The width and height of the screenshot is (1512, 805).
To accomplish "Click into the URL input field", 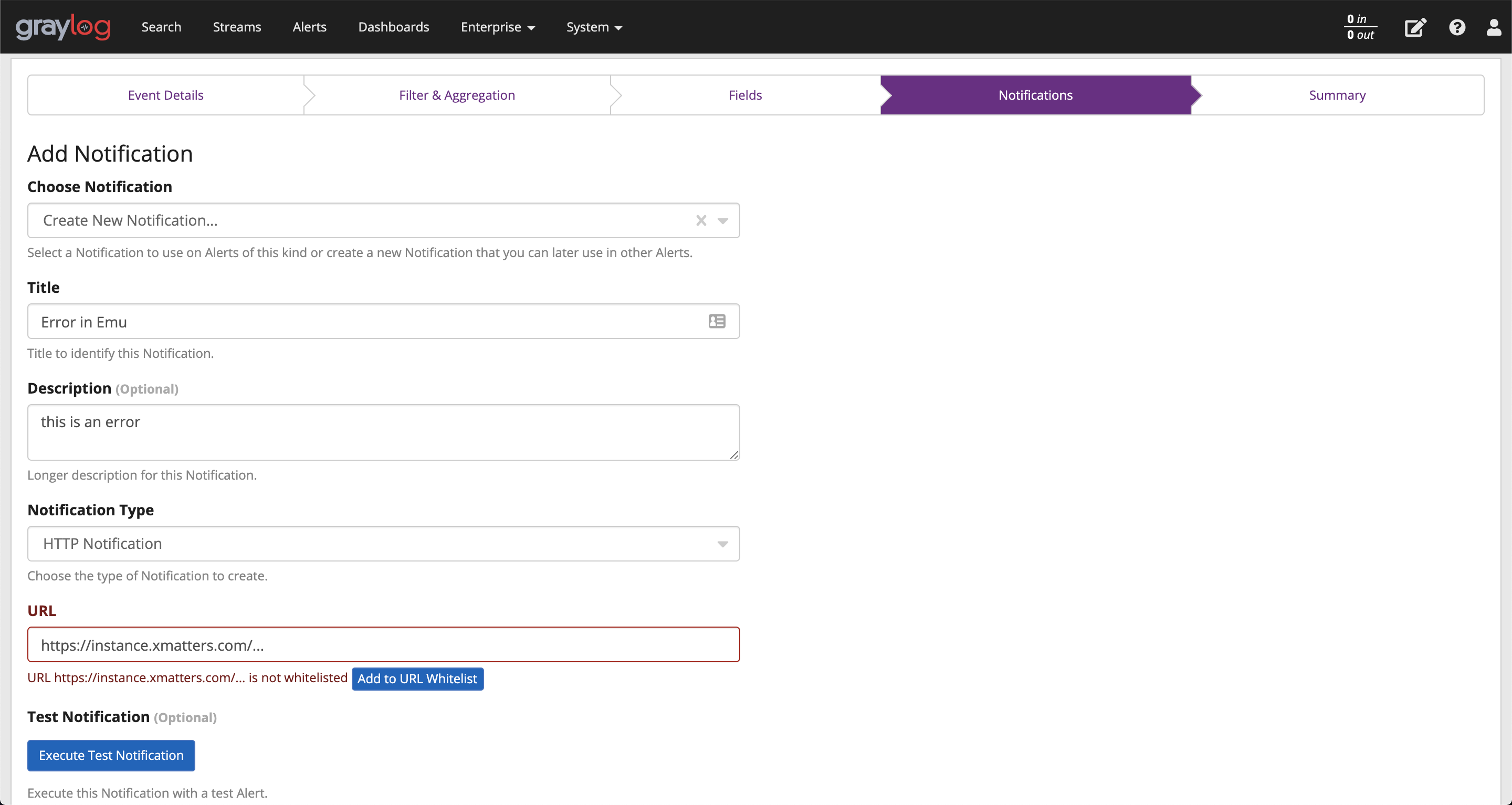I will pos(383,645).
